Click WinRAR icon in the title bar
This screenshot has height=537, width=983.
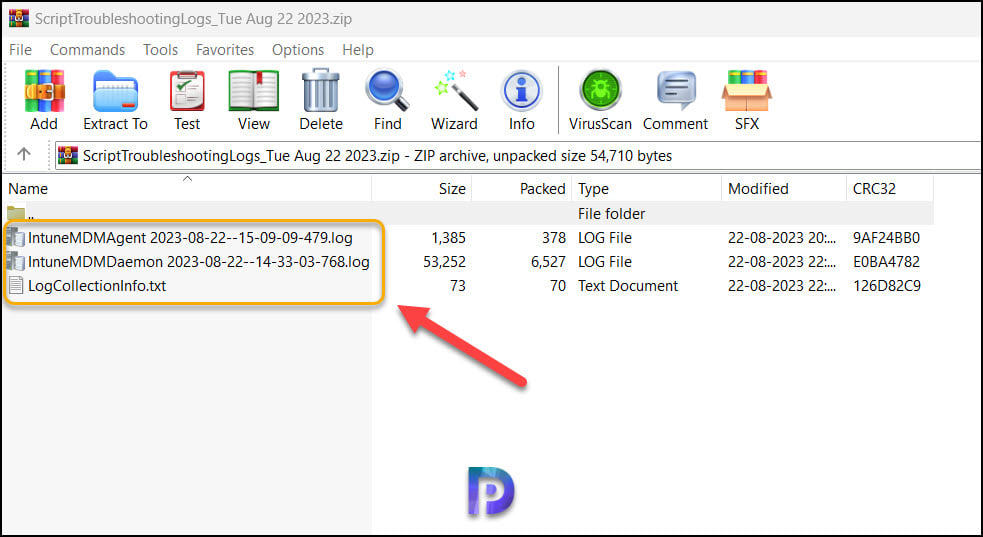19,18
